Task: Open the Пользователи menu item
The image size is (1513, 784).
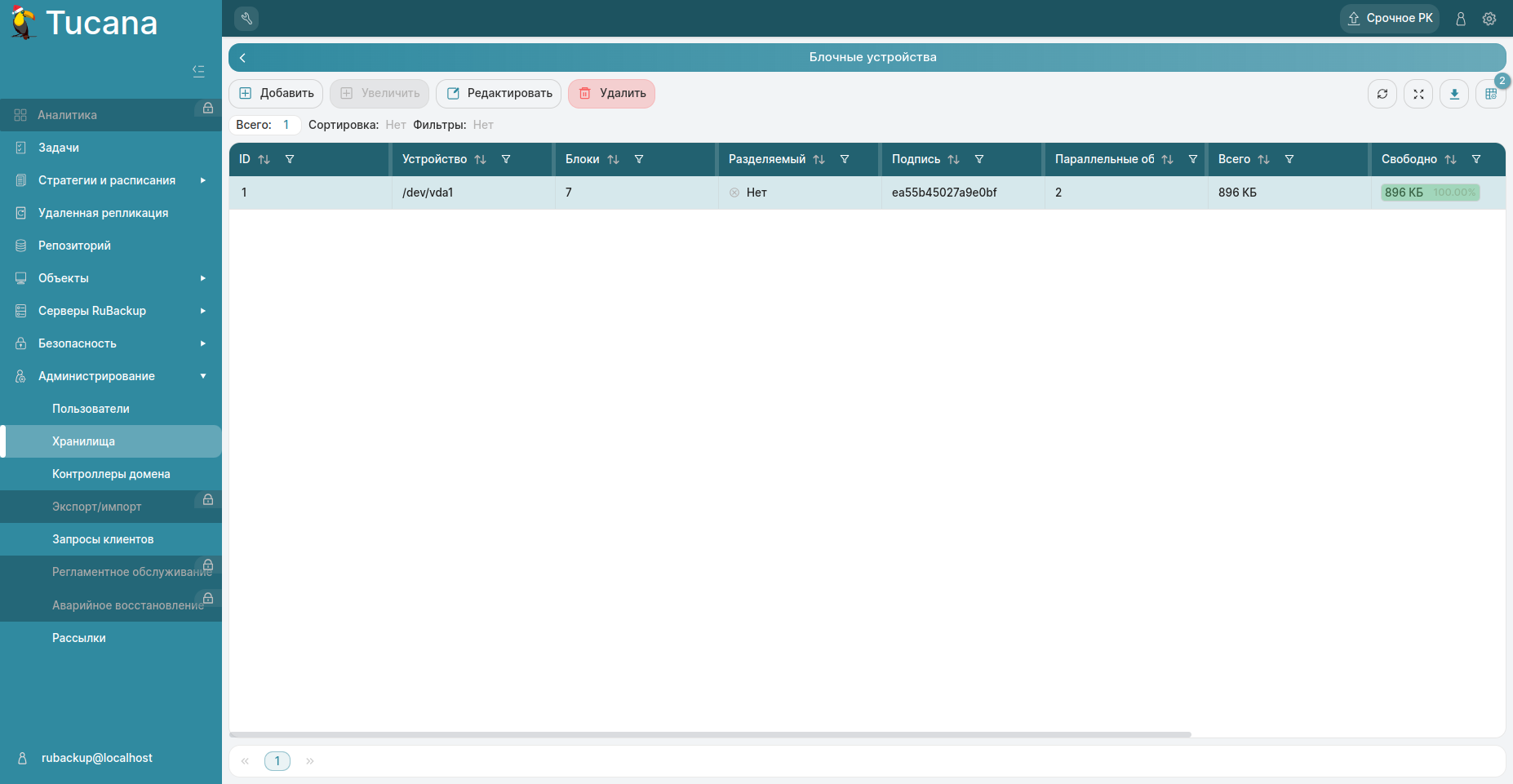Action: 91,409
